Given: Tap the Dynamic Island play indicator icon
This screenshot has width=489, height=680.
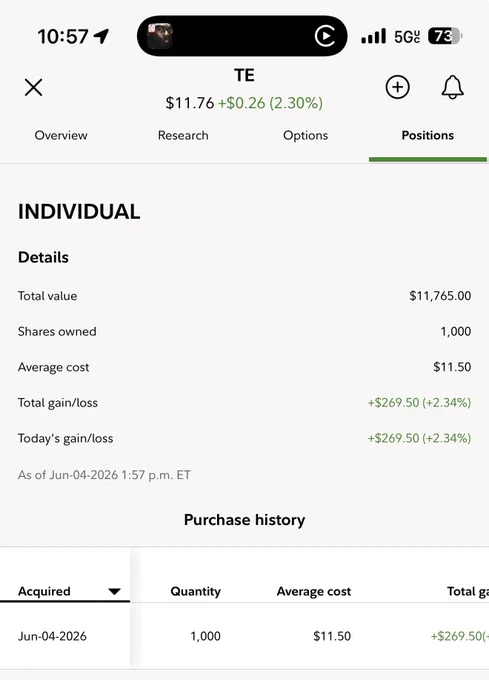Looking at the screenshot, I should pyautogui.click(x=325, y=36).
